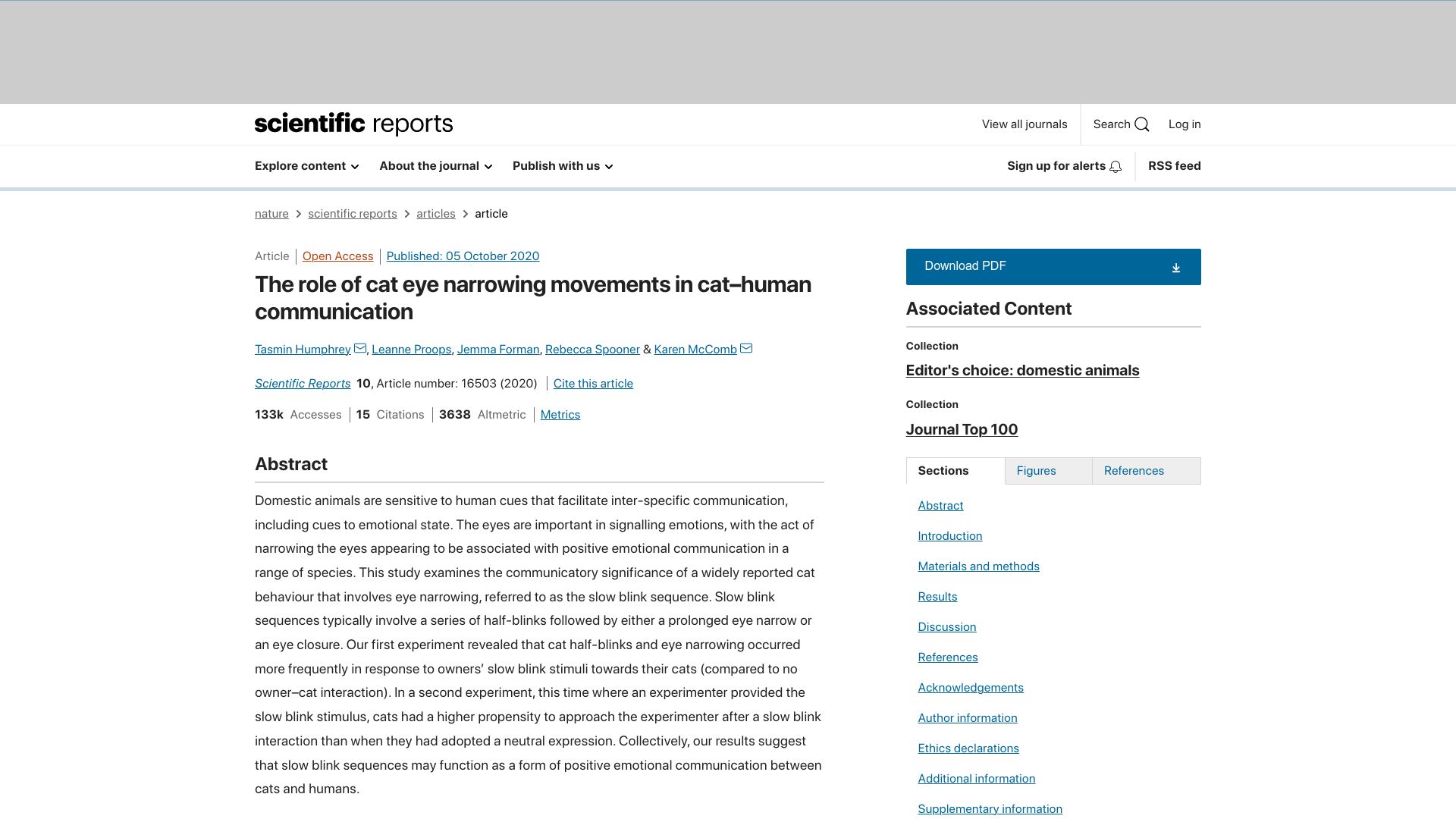Image resolution: width=1456 pixels, height=819 pixels.
Task: Click envelope icon next to Karen McComb
Action: tap(746, 349)
